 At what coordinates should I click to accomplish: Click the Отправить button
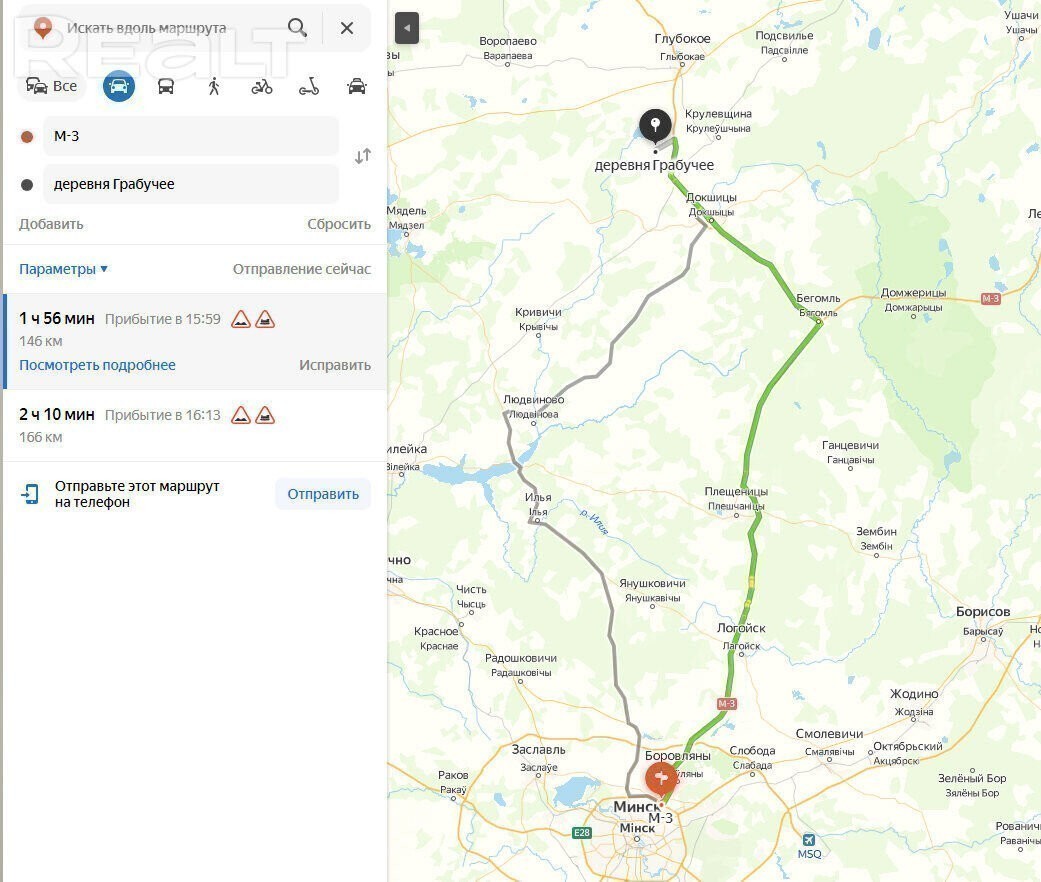tap(323, 494)
